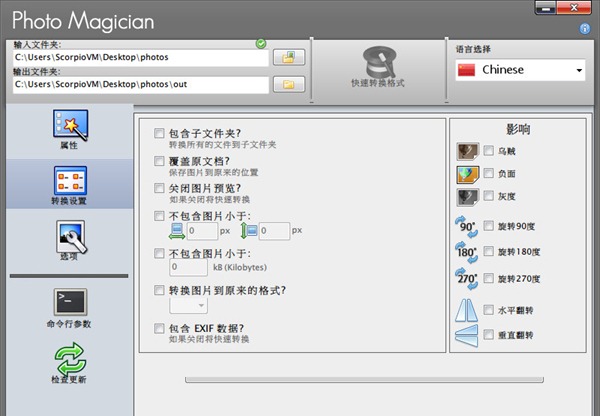This screenshot has width=600, height=416.
Task: Open the 属性 (Properties) sidebar section
Action: tap(70, 130)
